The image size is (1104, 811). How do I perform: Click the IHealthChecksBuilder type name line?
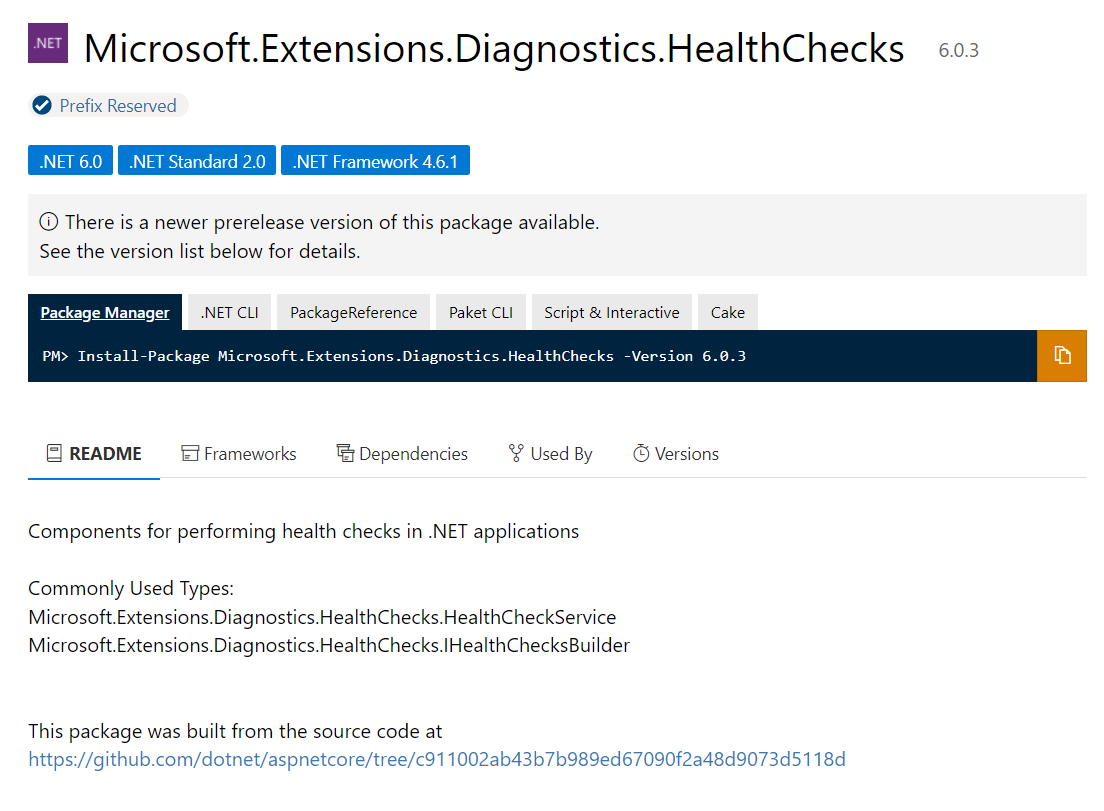click(x=329, y=646)
